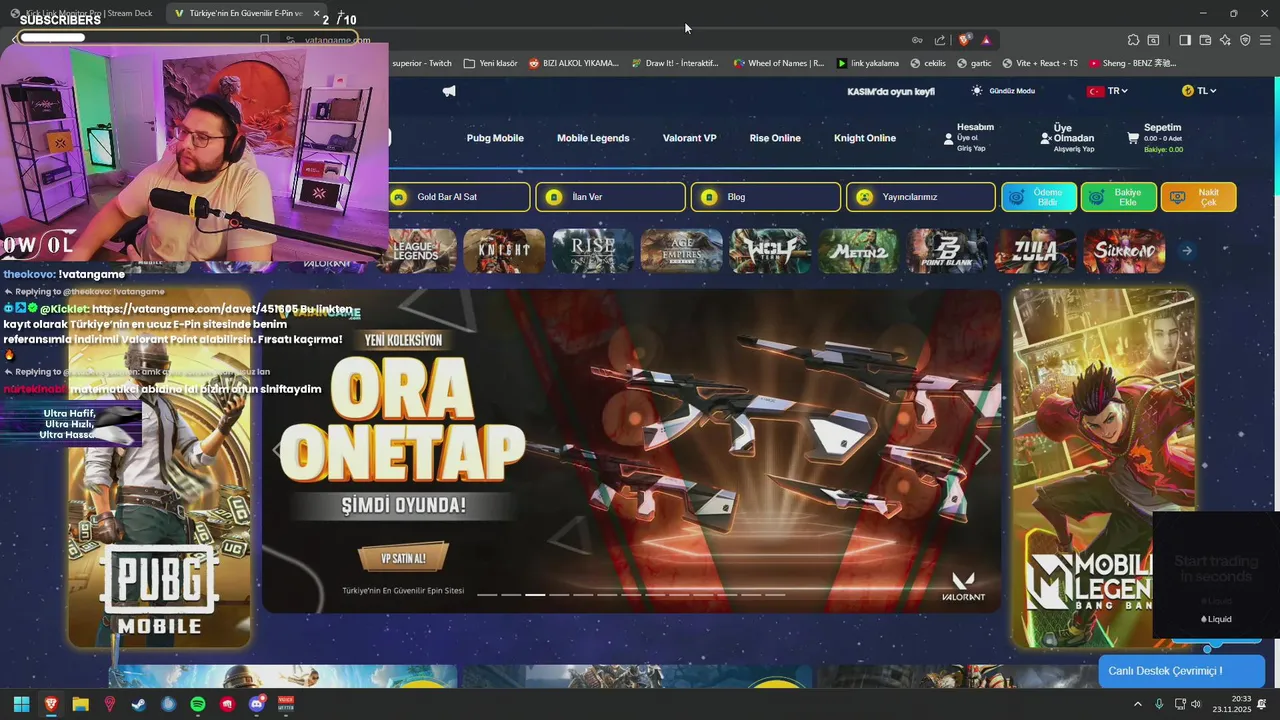Select Silkroad game thumbnail
1280x720 pixels.
point(1124,251)
